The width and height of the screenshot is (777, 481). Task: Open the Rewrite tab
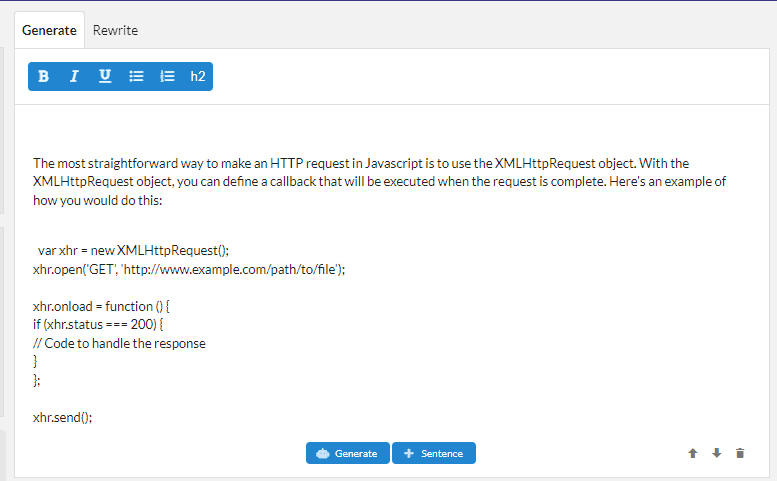pyautogui.click(x=115, y=30)
